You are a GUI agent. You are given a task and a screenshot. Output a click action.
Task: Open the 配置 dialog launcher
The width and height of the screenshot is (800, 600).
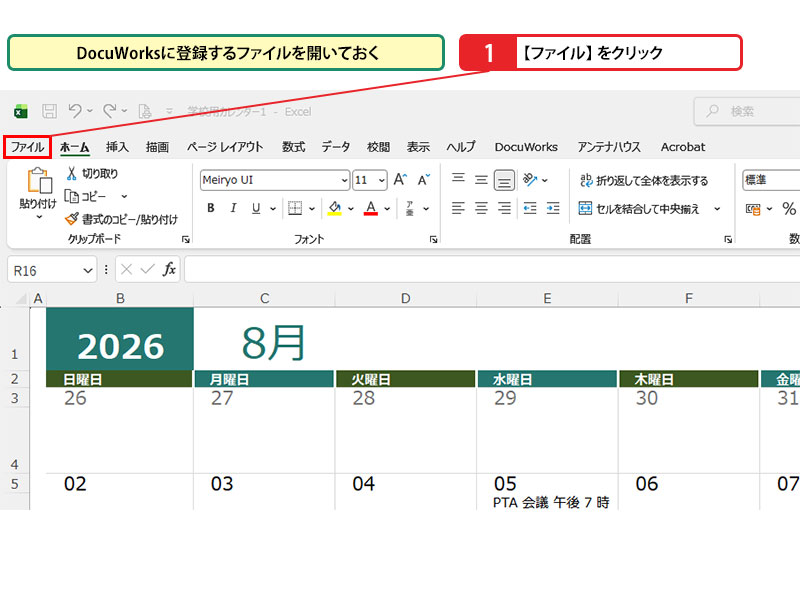[x=728, y=239]
